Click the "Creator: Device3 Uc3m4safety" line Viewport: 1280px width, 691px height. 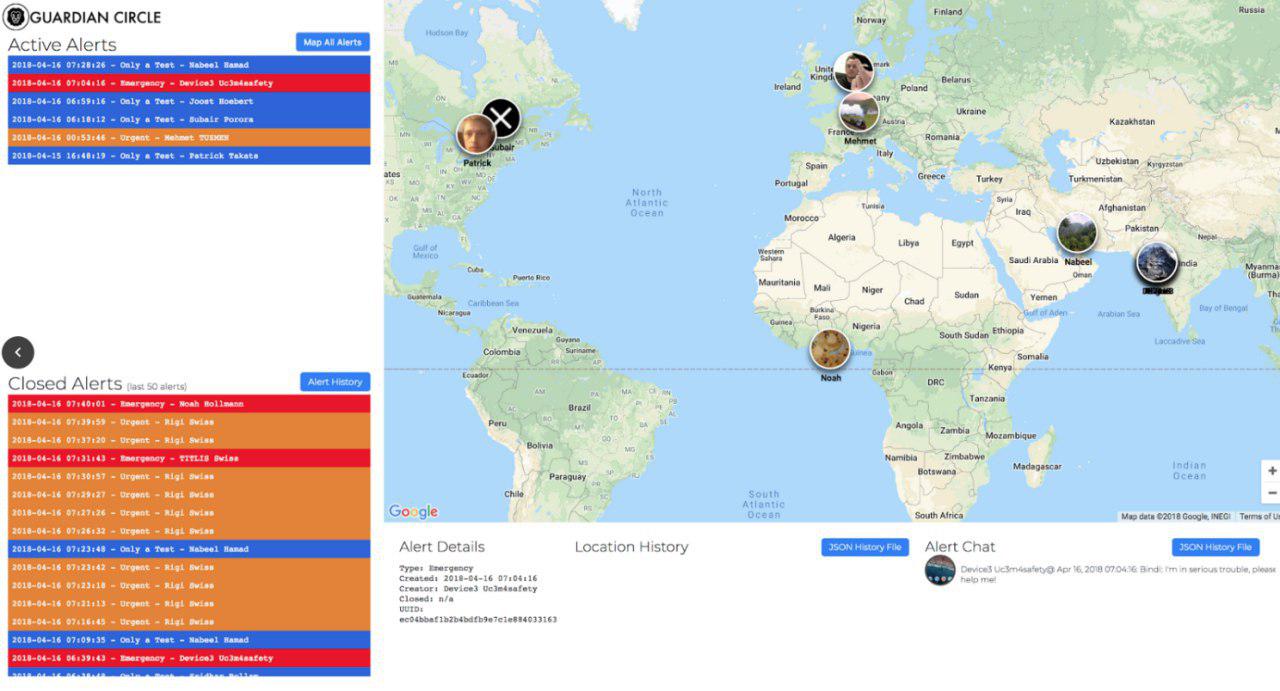[x=468, y=588]
